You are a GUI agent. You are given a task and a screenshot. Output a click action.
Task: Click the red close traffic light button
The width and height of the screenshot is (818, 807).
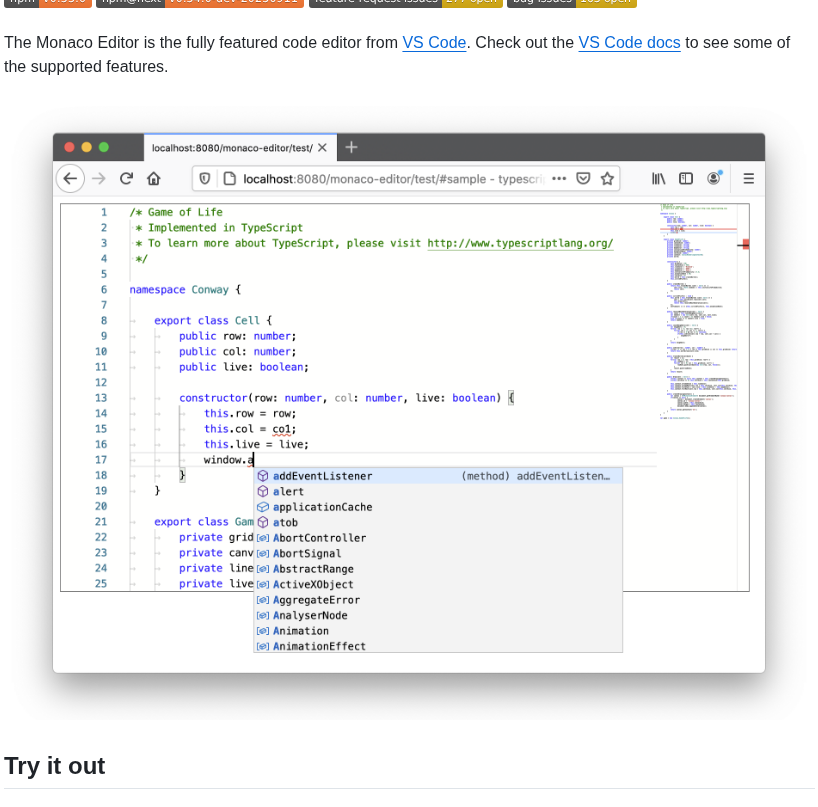69,147
